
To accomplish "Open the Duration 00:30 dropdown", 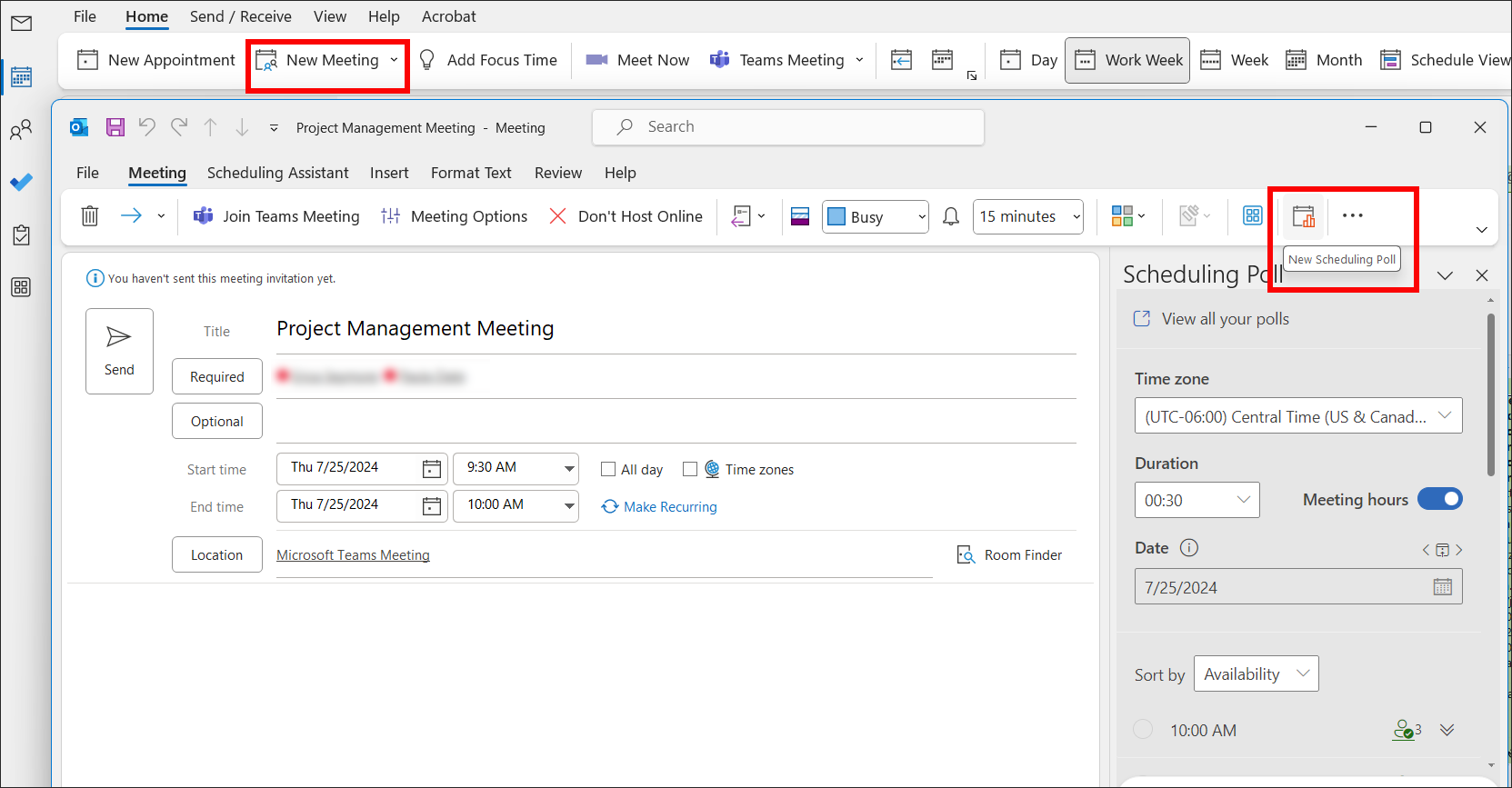I will [x=1197, y=500].
